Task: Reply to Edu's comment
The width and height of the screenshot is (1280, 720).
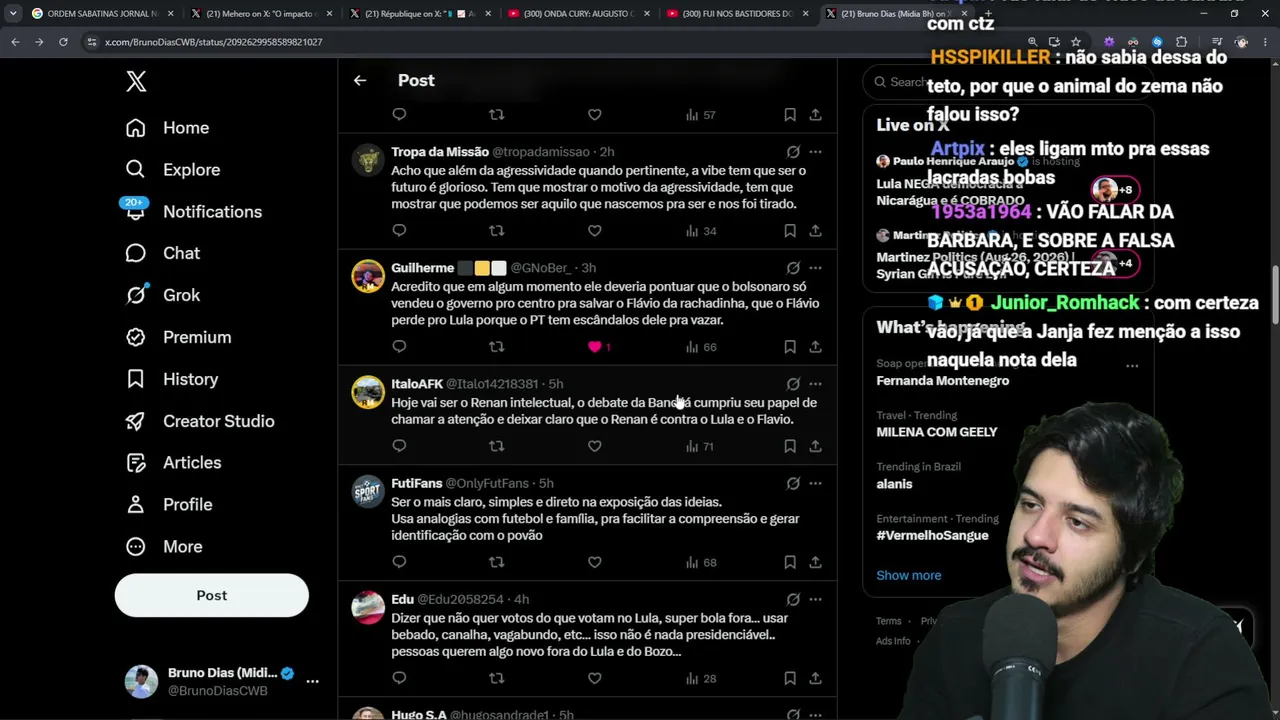Action: 399,678
